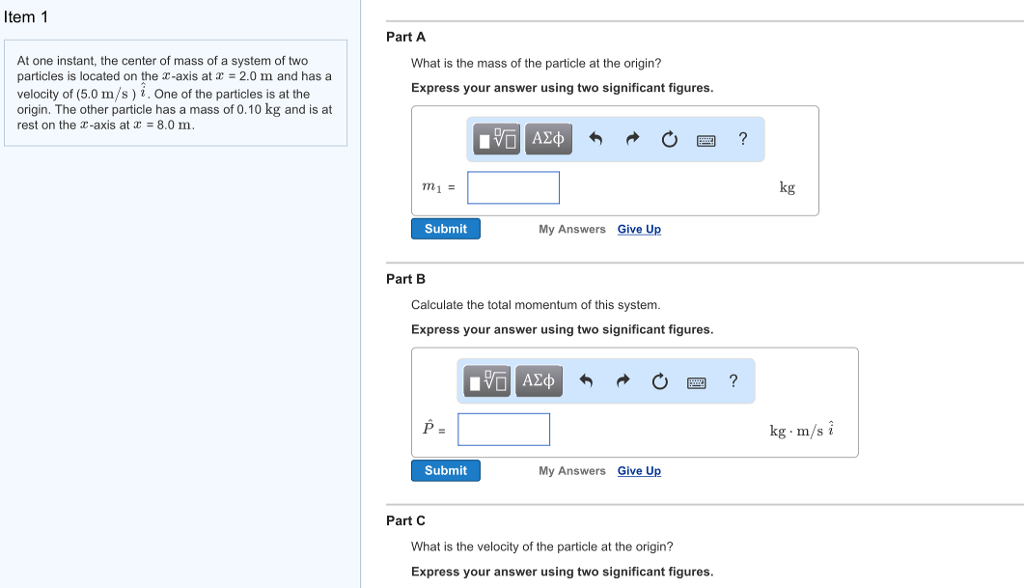This screenshot has width=1024, height=588.
Task: Open math templates button in Part B
Action: pyautogui.click(x=487, y=381)
